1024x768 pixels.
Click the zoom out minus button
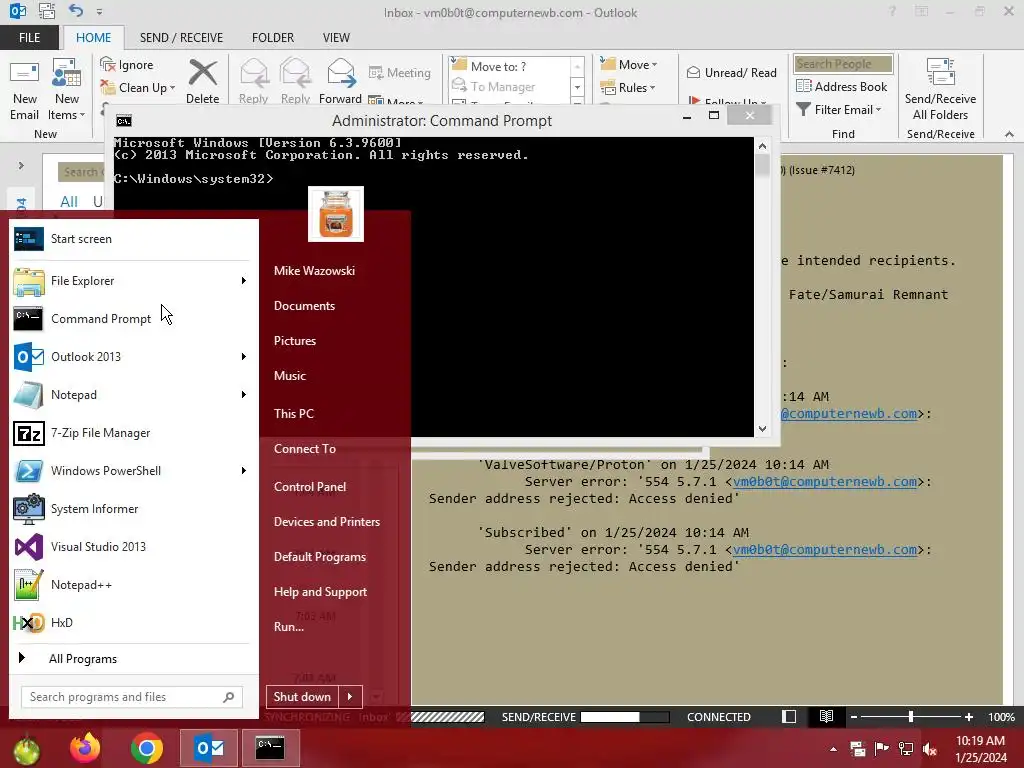[x=853, y=716]
